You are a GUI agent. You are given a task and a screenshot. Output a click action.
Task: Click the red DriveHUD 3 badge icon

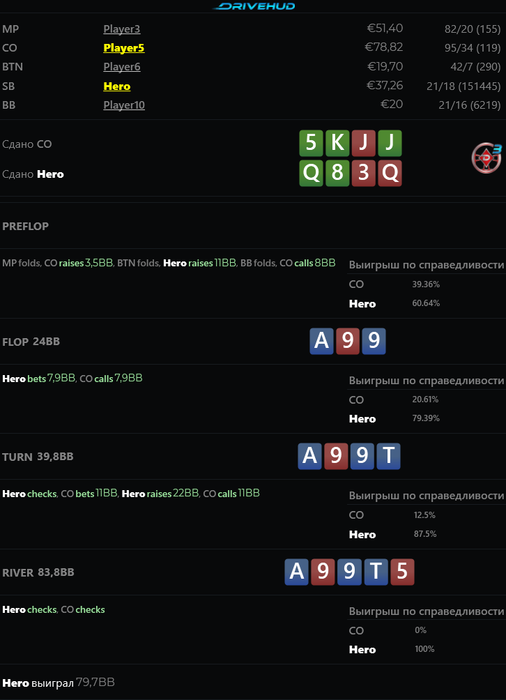486,158
